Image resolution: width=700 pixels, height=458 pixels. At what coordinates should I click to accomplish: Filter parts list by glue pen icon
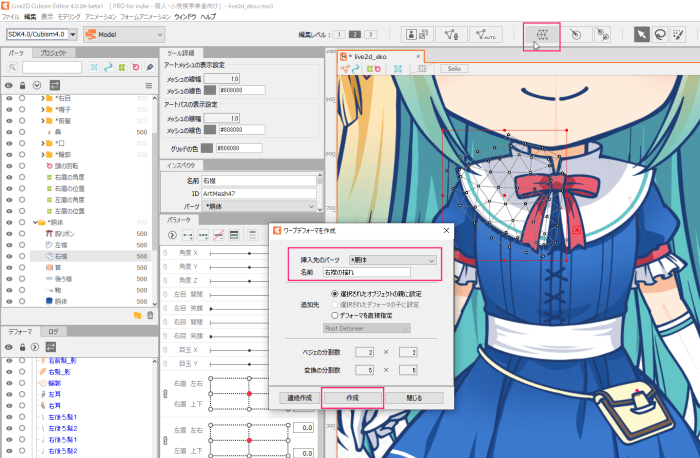150,67
